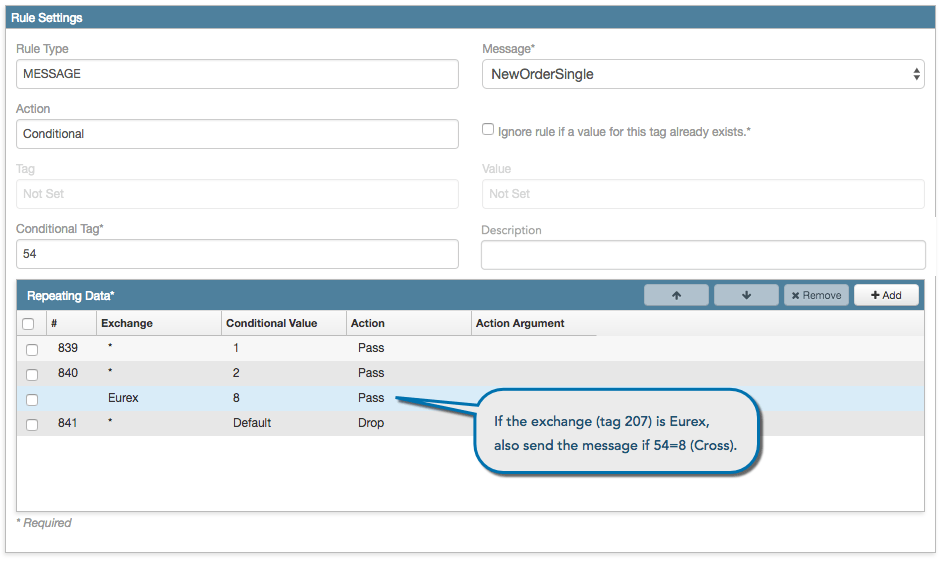Select checkbox for row 840

(32, 374)
